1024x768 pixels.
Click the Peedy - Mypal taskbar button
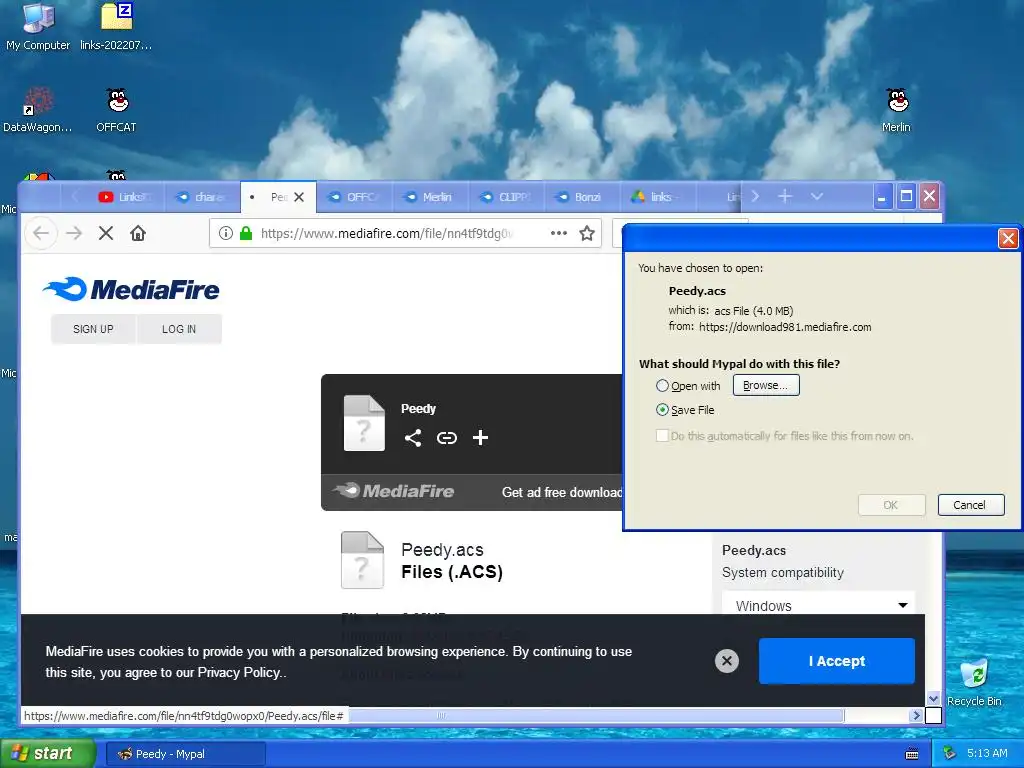[x=185, y=754]
